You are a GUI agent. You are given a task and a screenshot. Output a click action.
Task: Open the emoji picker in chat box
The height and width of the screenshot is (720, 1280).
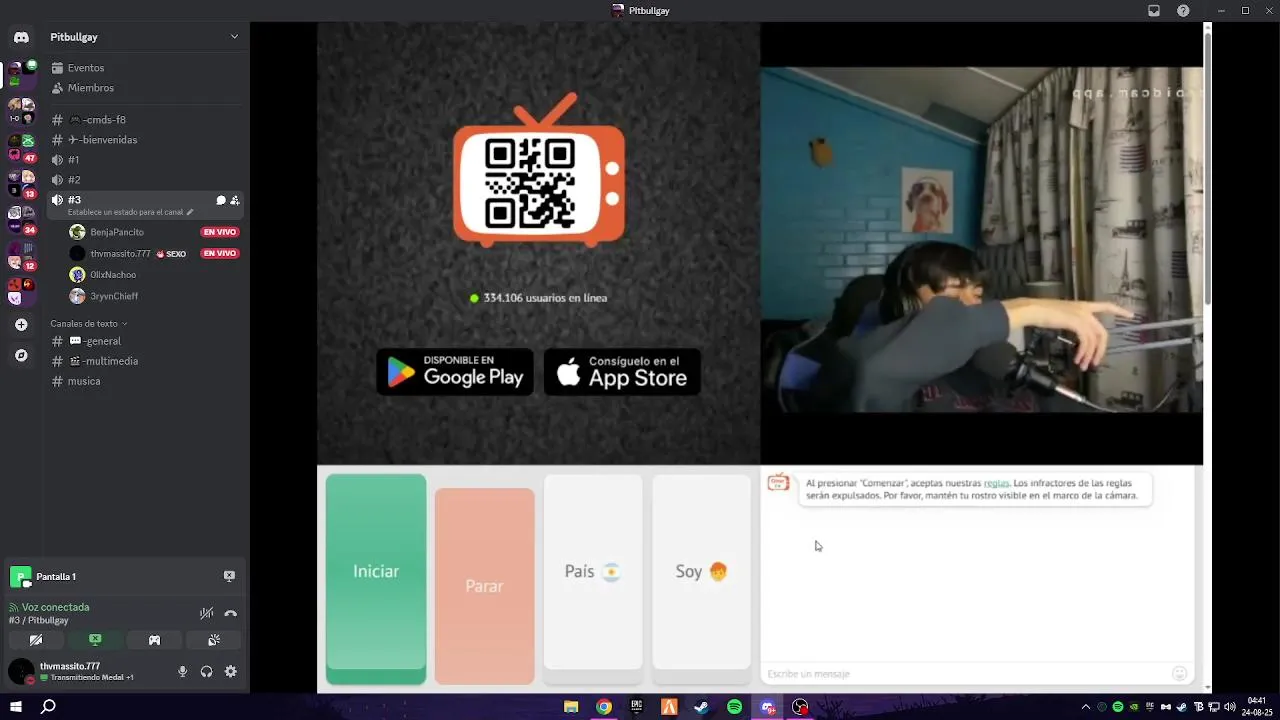click(1179, 674)
